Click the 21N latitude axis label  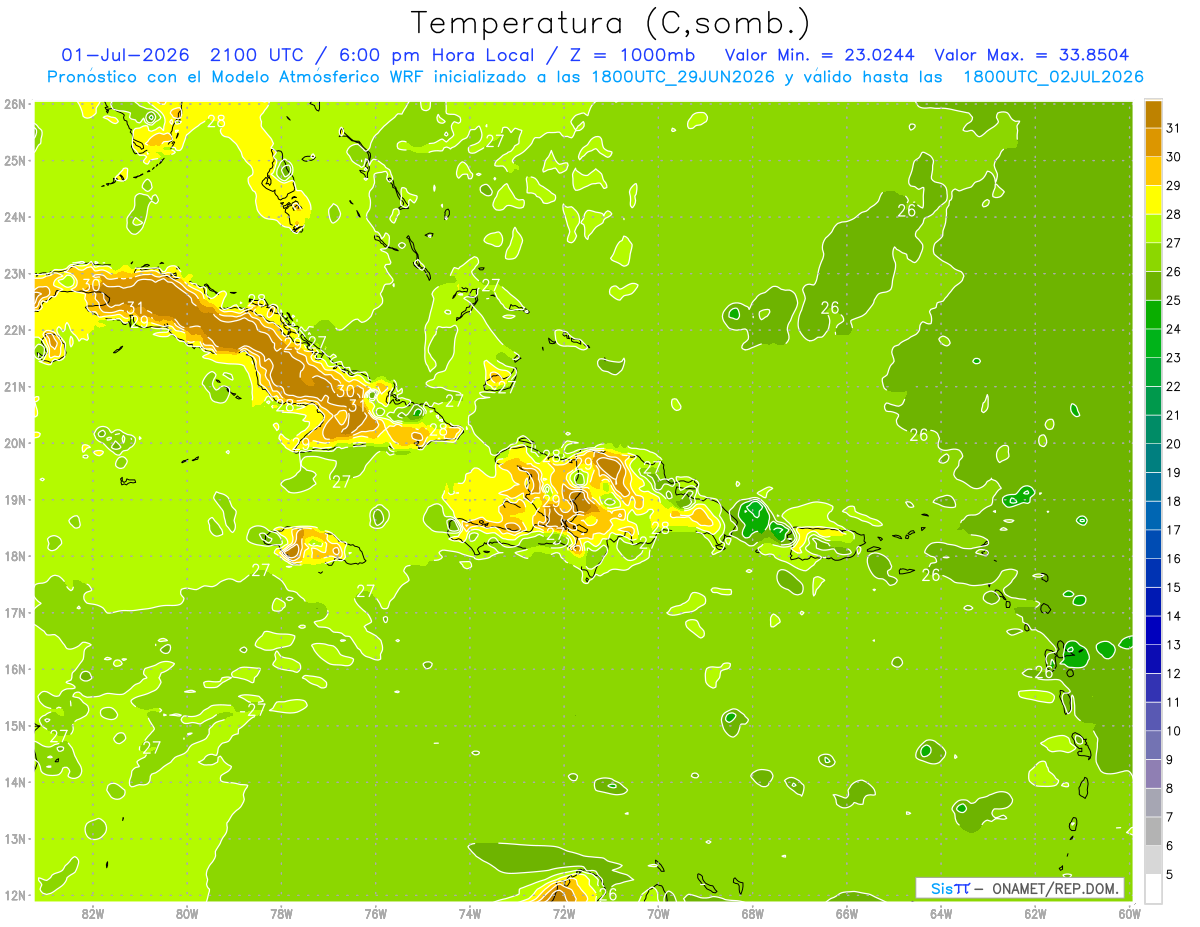[x=14, y=386]
